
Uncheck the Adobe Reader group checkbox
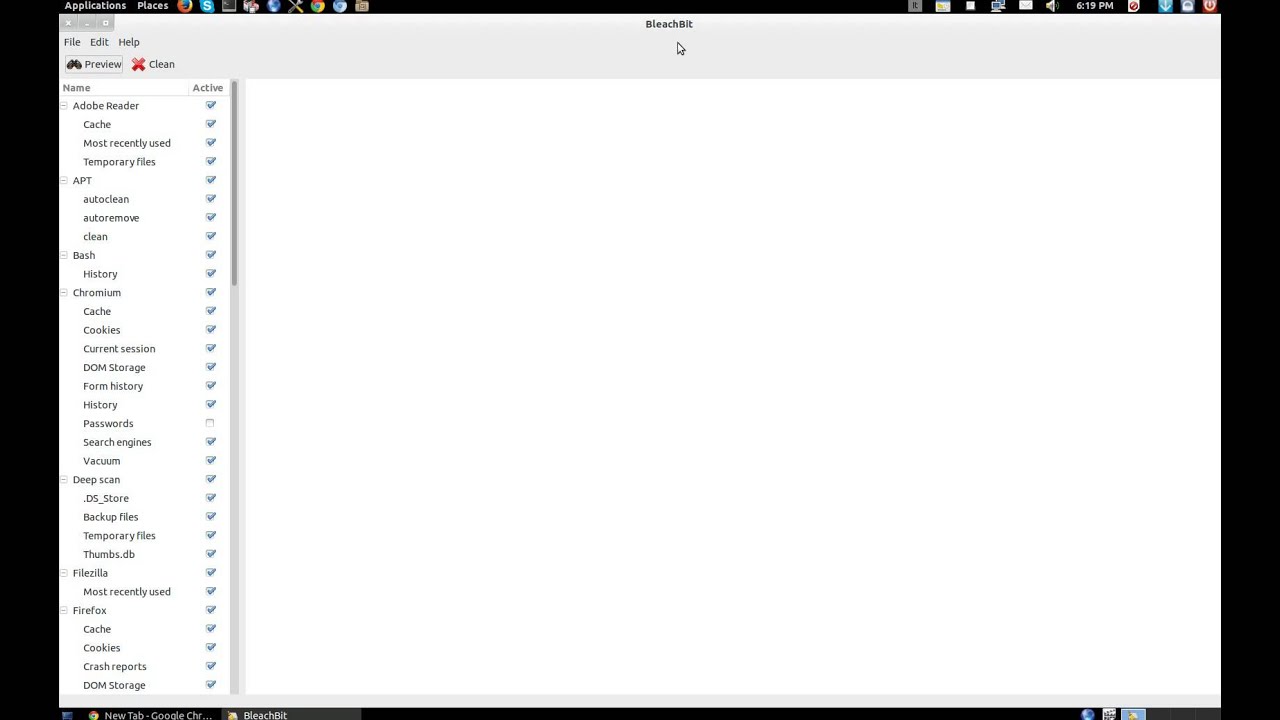(x=211, y=105)
